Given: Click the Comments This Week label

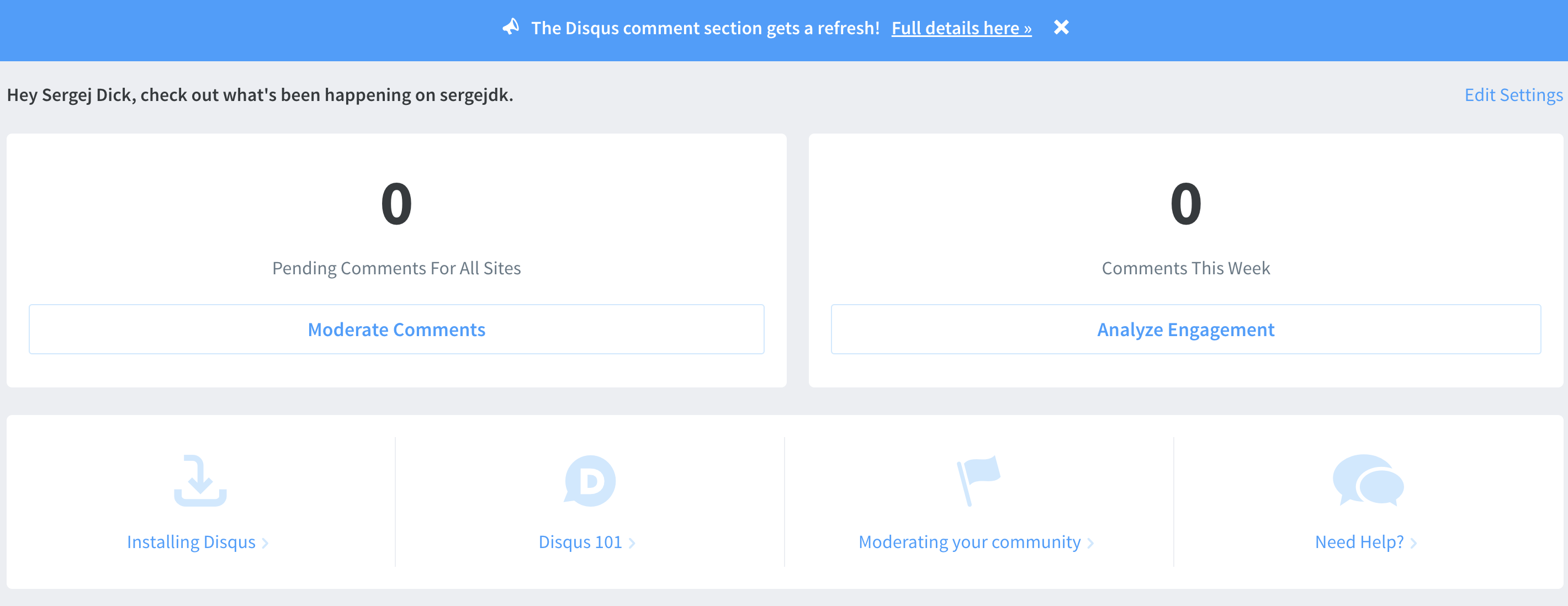Looking at the screenshot, I should coord(1186,268).
